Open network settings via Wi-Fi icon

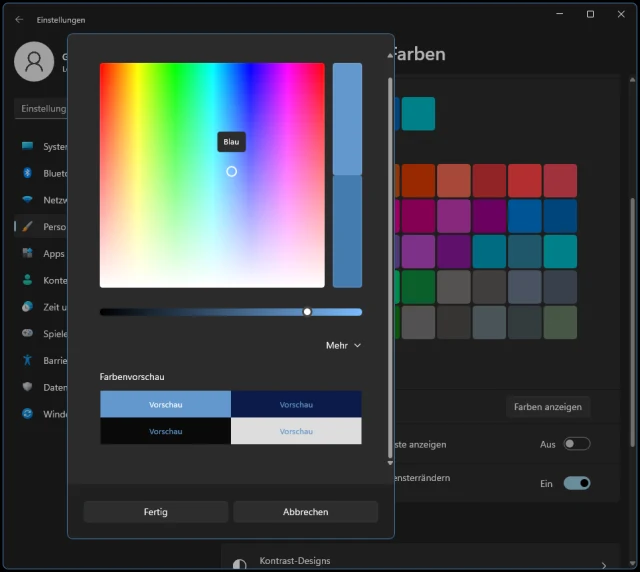28,200
